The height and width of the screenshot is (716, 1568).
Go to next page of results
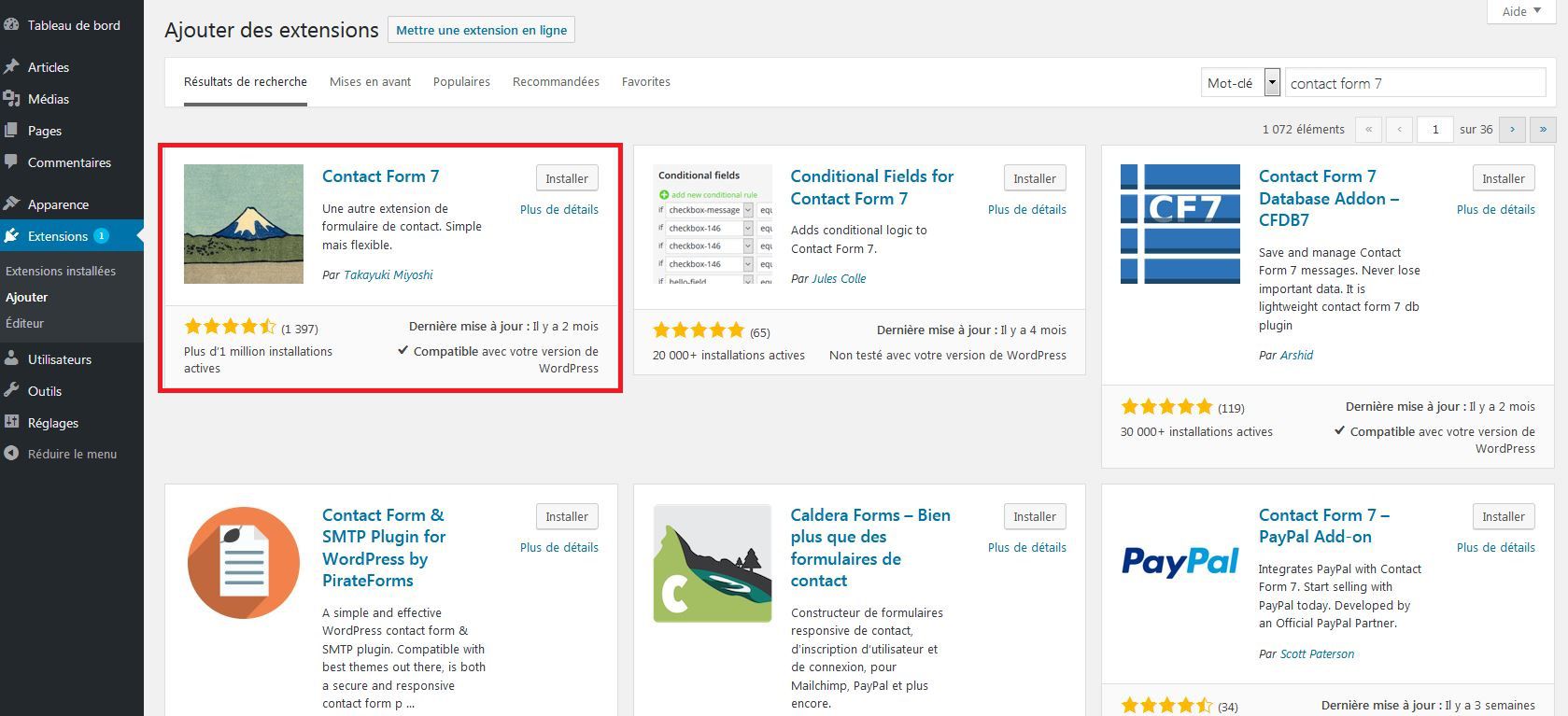pyautogui.click(x=1513, y=129)
